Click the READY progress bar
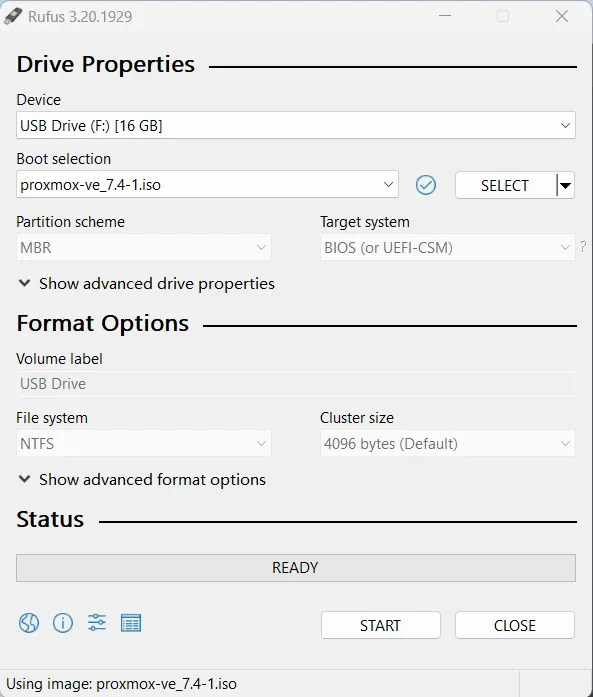This screenshot has width=593, height=697. click(x=296, y=568)
